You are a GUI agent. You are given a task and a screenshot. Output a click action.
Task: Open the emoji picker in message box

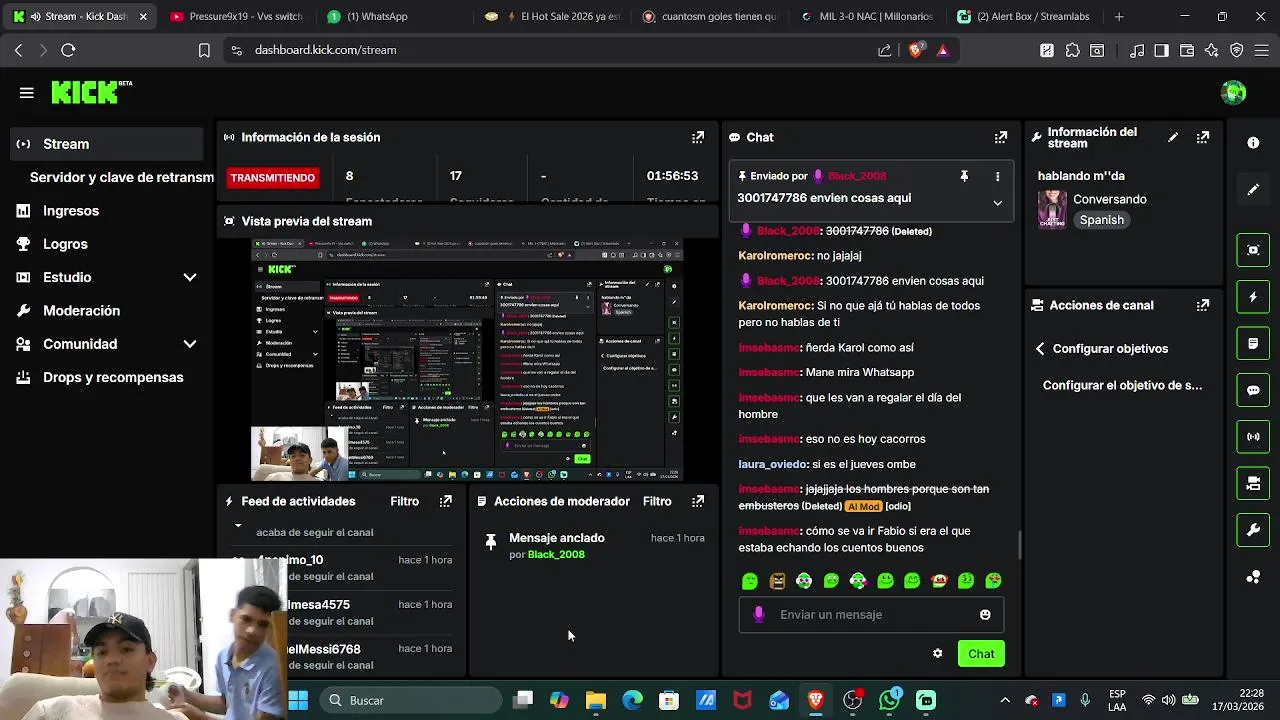coord(985,615)
